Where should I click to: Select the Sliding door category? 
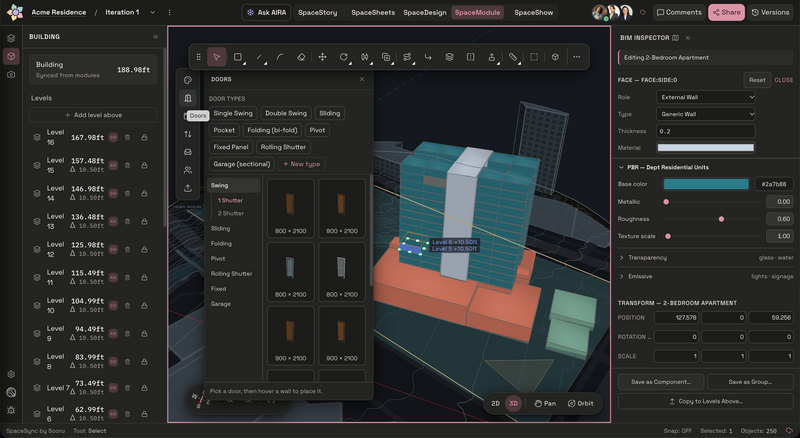(x=220, y=229)
